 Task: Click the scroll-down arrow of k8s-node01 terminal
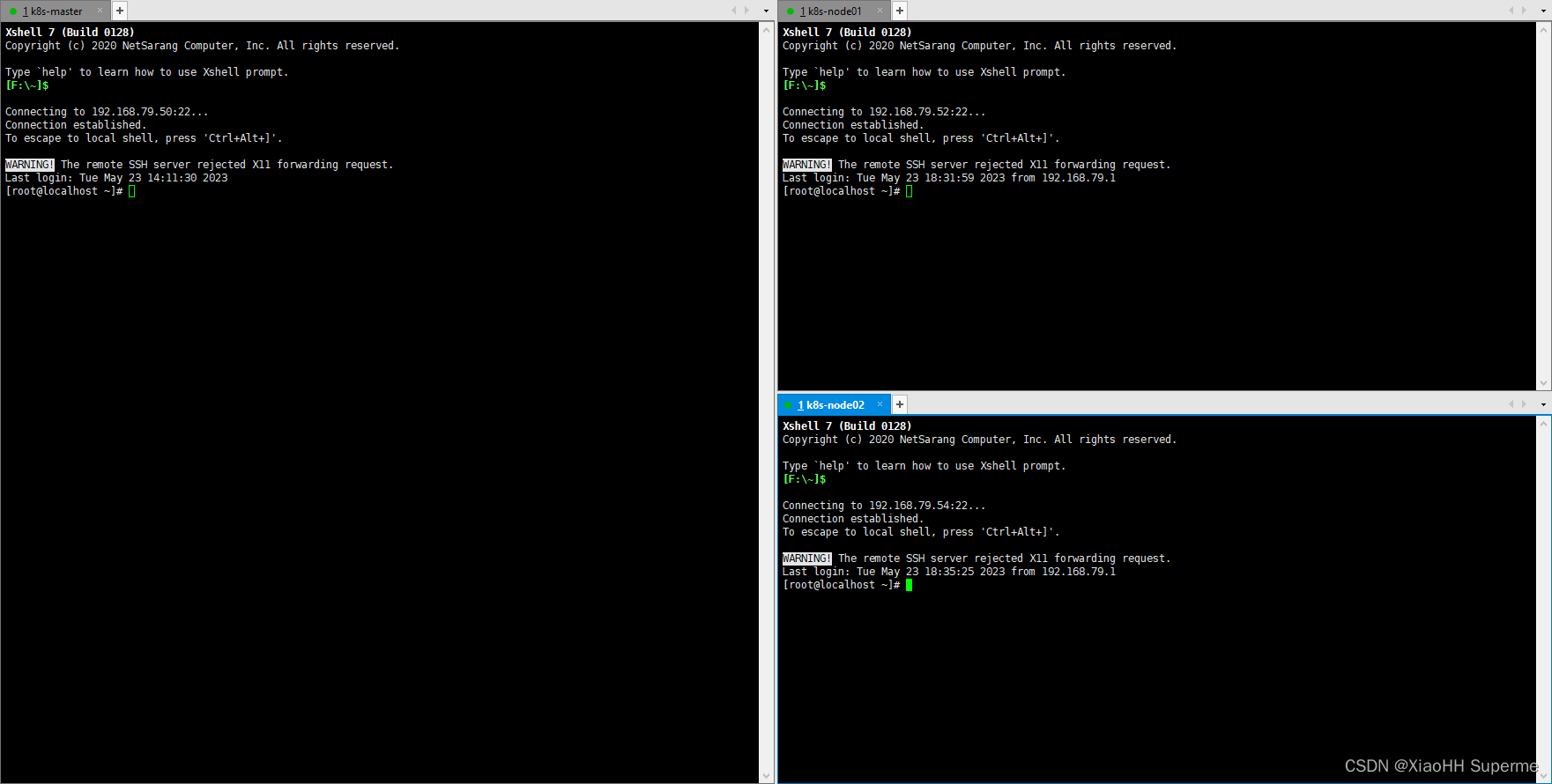tap(1543, 383)
